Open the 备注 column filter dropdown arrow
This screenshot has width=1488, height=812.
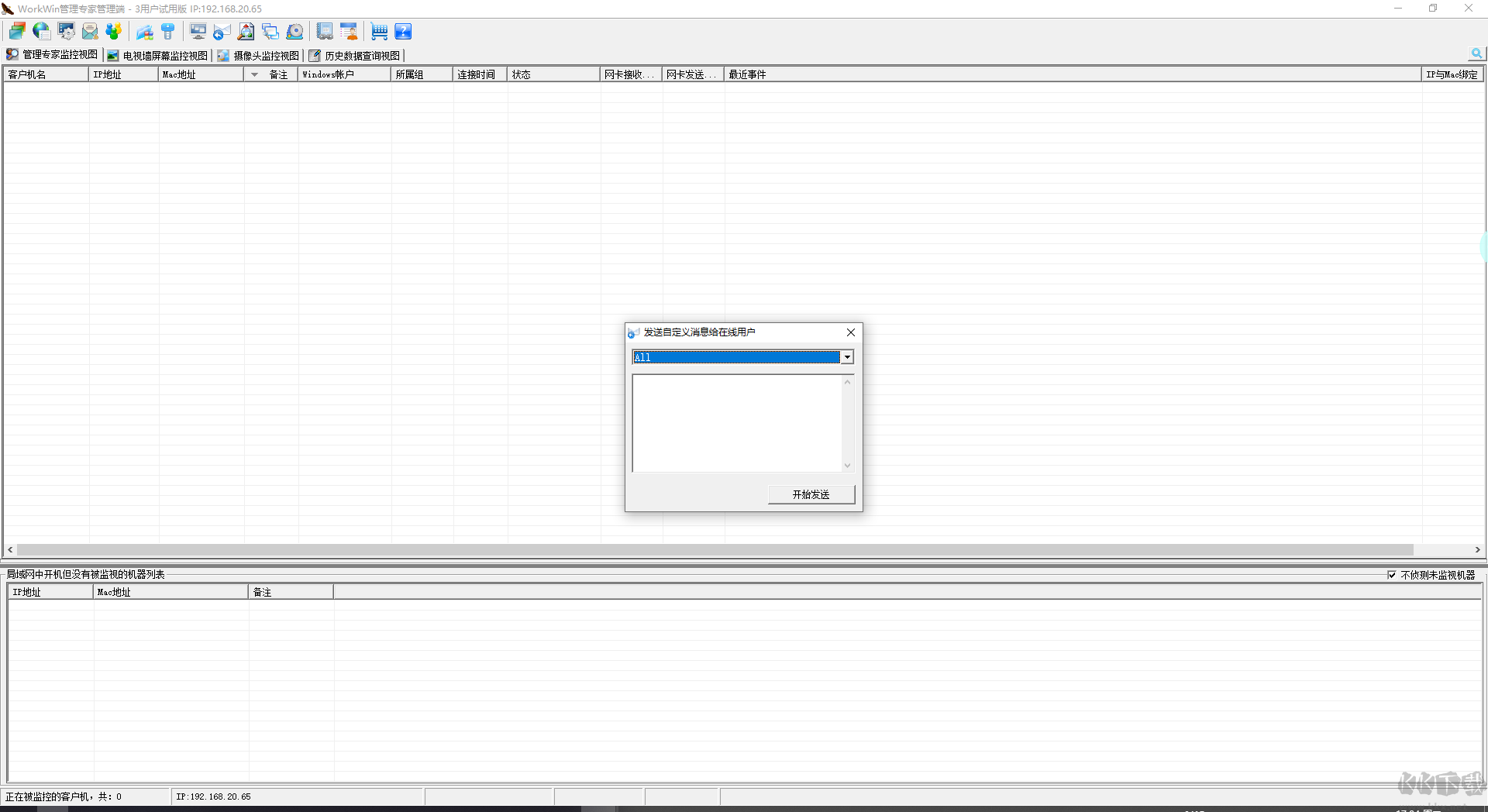254,74
